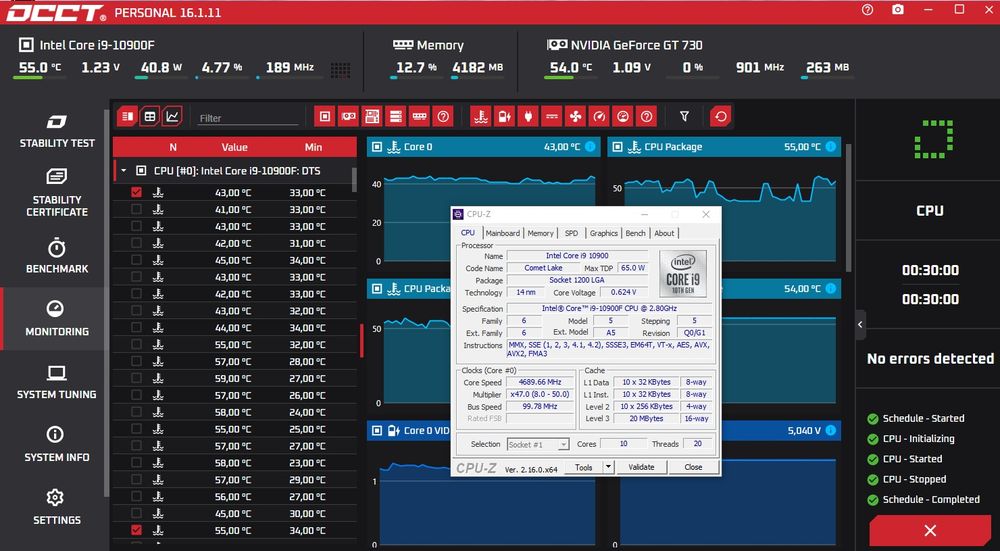Image resolution: width=1000 pixels, height=551 pixels.
Task: Collapse the CPU [#0] Intel Core i9-10900F group
Action: (x=124, y=171)
